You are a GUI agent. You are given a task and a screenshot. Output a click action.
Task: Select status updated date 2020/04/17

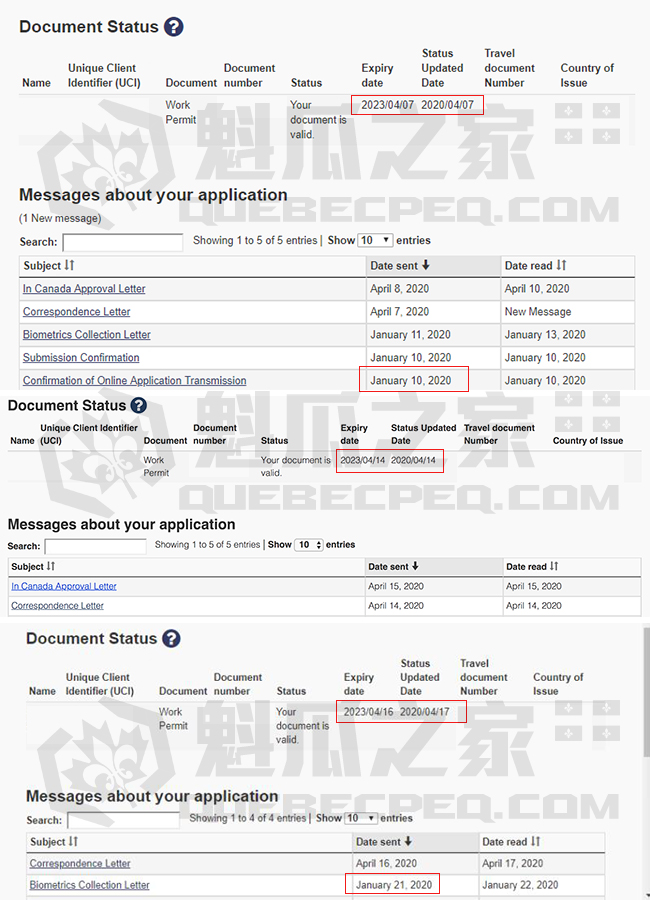[425, 712]
